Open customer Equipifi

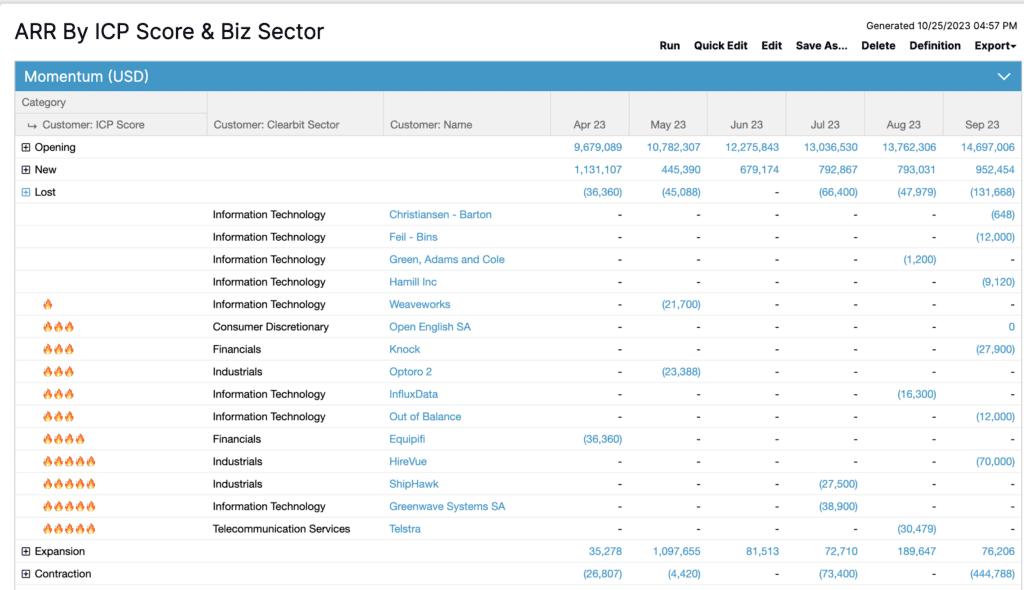pyautogui.click(x=407, y=439)
